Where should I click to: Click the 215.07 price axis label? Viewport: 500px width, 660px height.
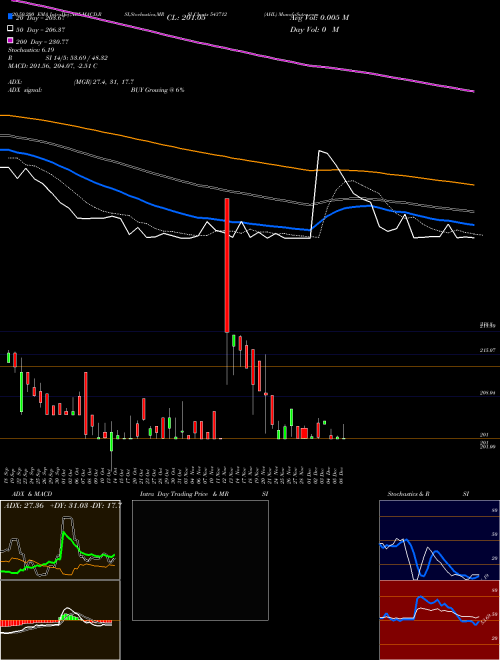tap(487, 350)
